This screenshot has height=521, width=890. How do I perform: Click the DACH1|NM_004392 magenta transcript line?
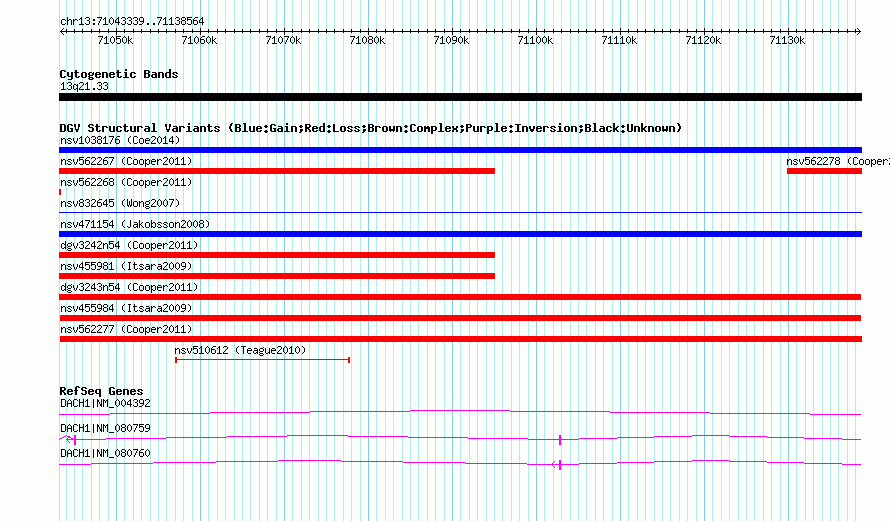[x=460, y=412]
